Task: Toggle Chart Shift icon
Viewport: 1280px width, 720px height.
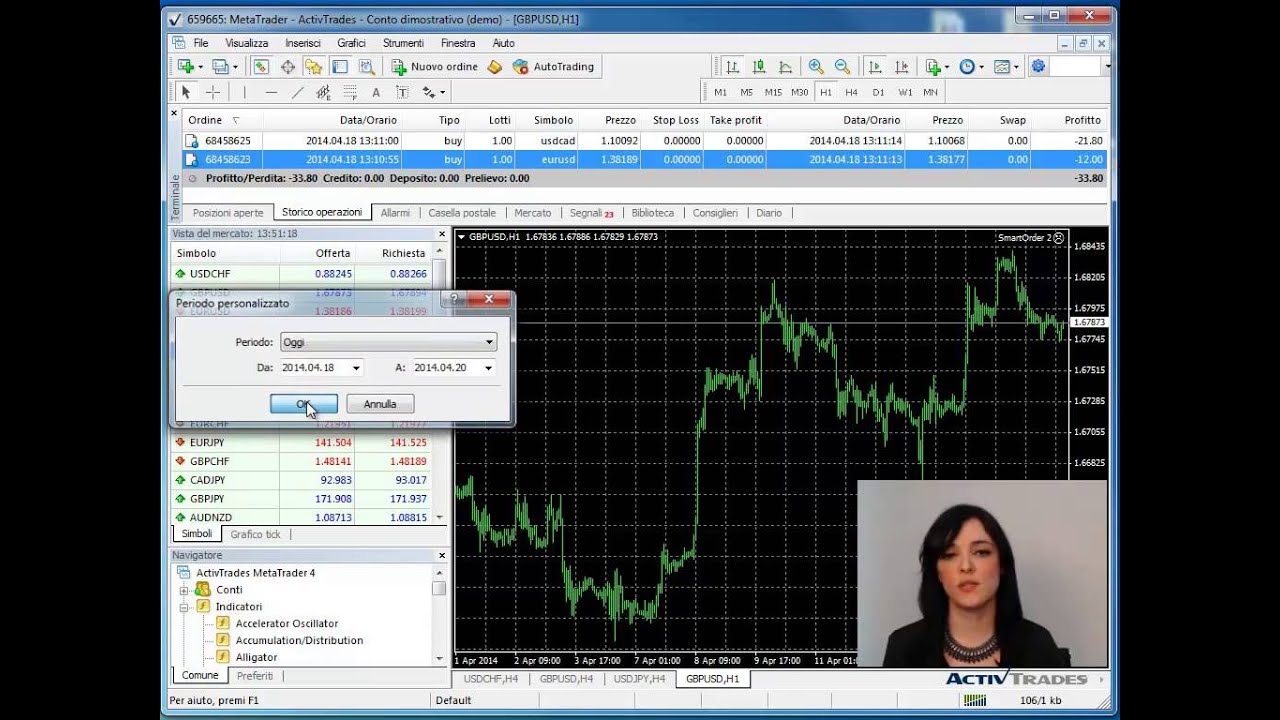Action: 902,67
